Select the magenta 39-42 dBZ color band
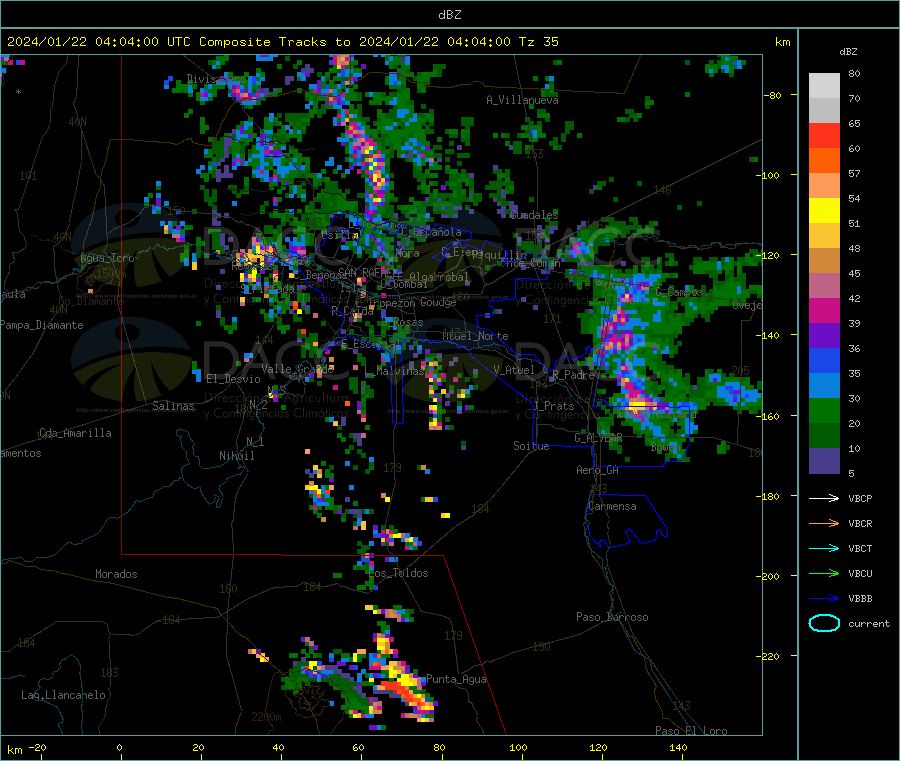 click(x=824, y=310)
